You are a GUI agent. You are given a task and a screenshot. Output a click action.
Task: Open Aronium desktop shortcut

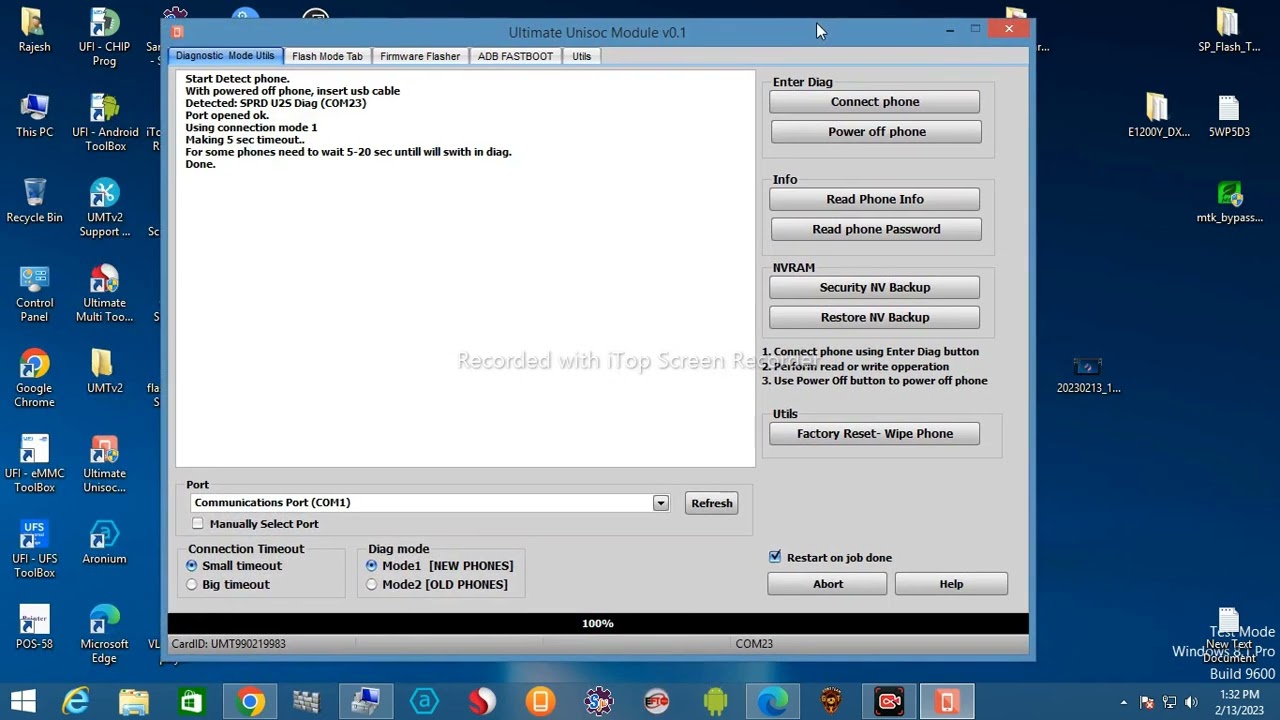pos(105,542)
